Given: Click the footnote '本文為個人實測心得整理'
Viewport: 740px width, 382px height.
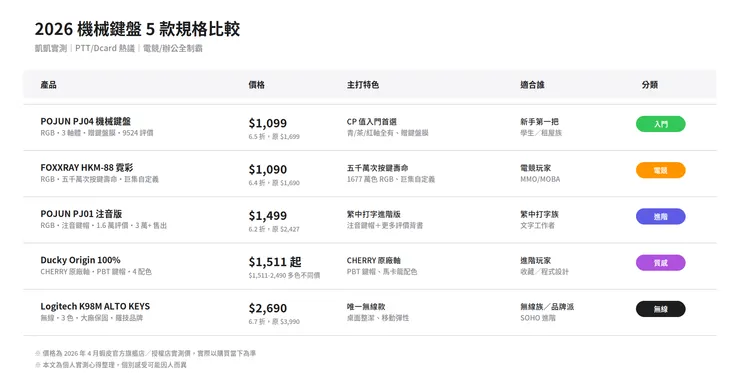Looking at the screenshot, I should [111, 365].
